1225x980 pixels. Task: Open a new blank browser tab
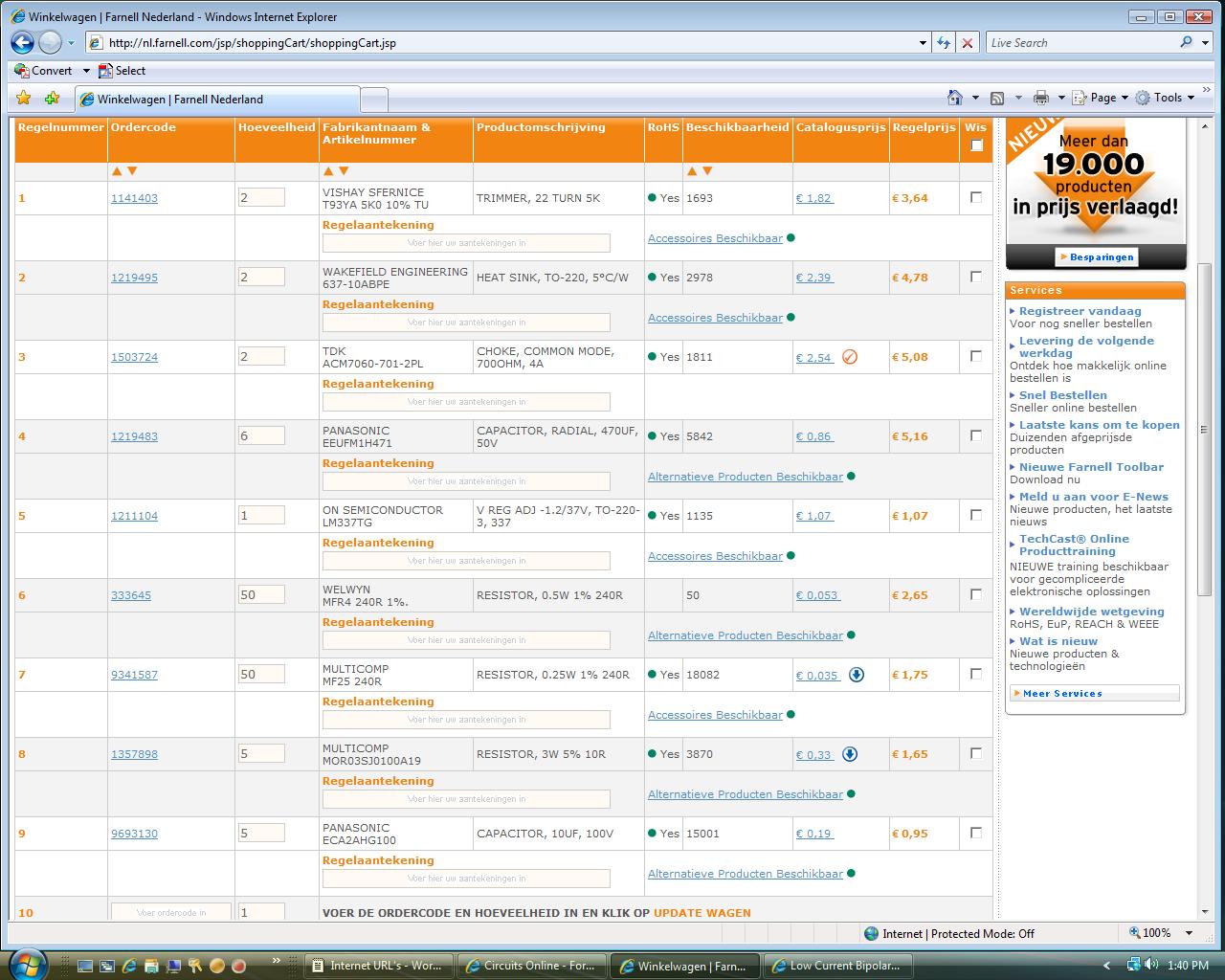pyautogui.click(x=374, y=99)
